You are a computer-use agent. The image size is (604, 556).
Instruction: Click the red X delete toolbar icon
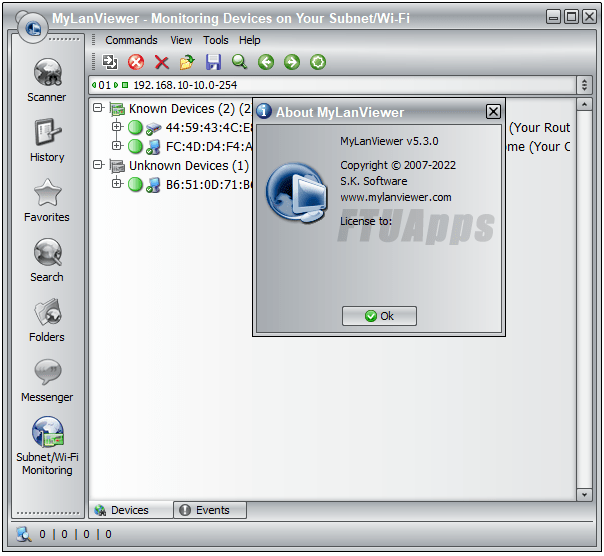click(162, 62)
